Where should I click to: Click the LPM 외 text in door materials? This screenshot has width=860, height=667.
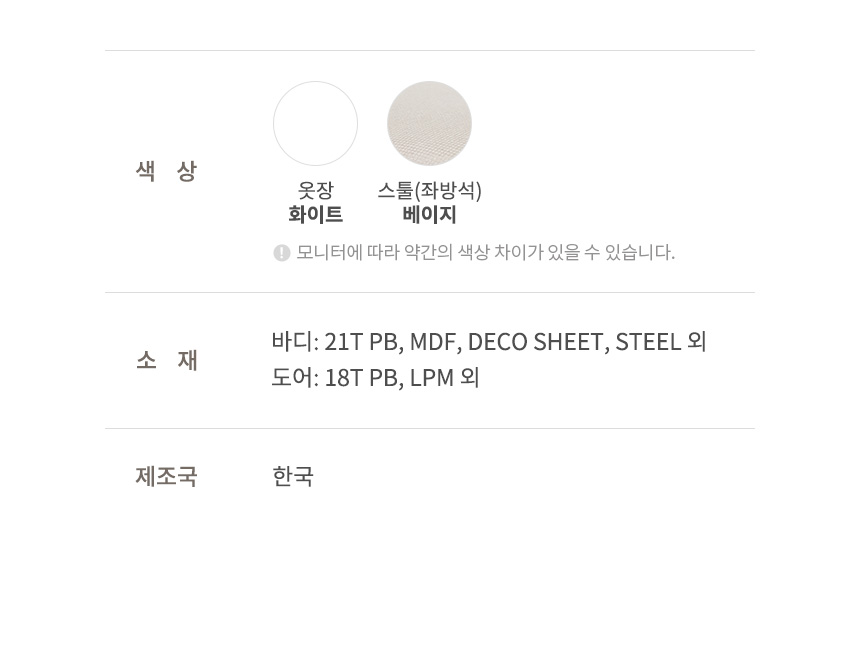445,377
